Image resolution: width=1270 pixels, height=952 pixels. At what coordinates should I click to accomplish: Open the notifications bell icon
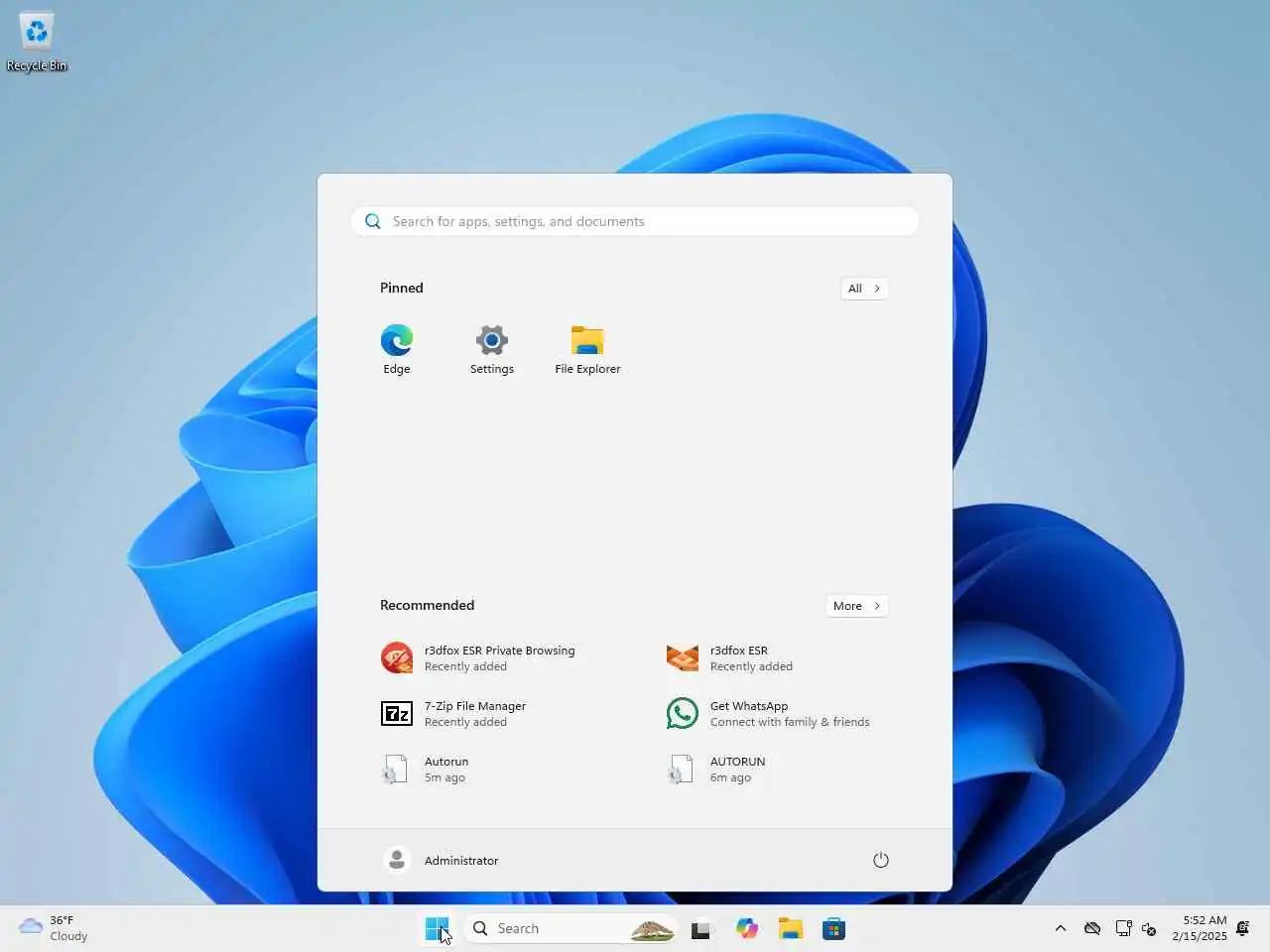[x=1243, y=929]
